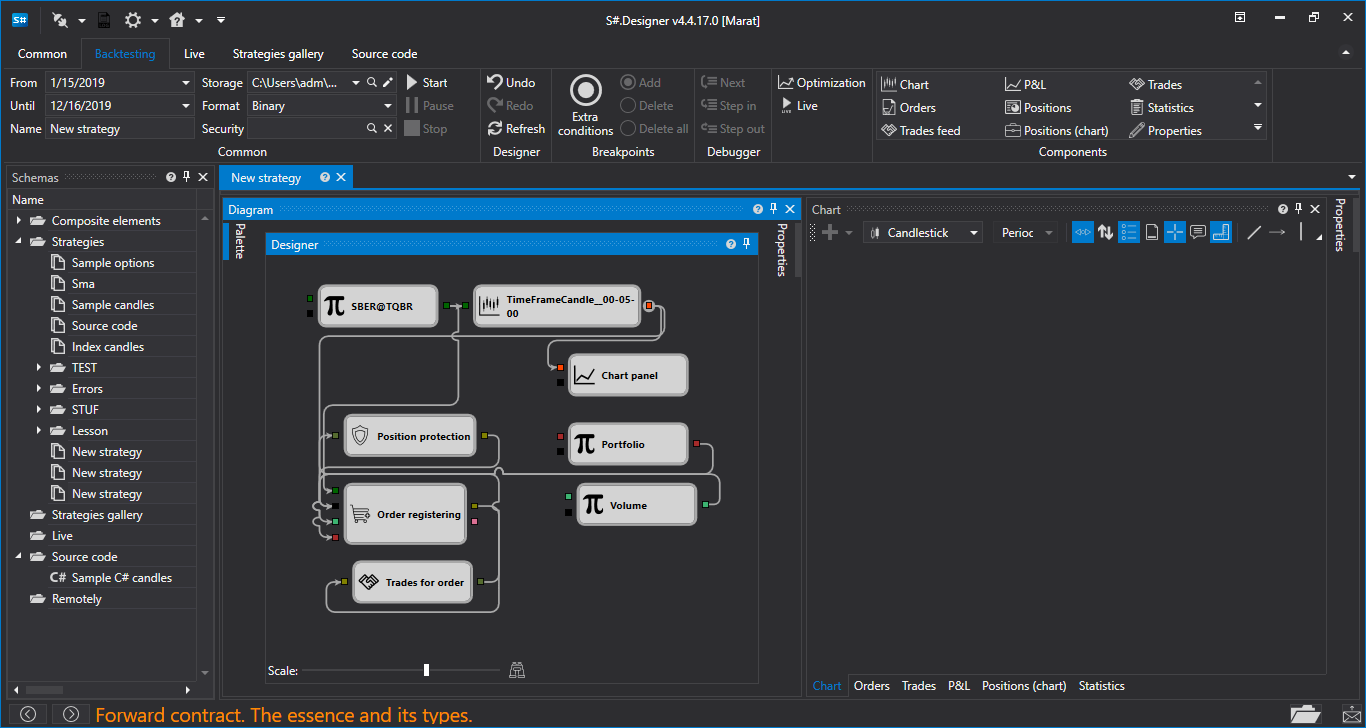Click the Optimization chart icon

pos(786,83)
